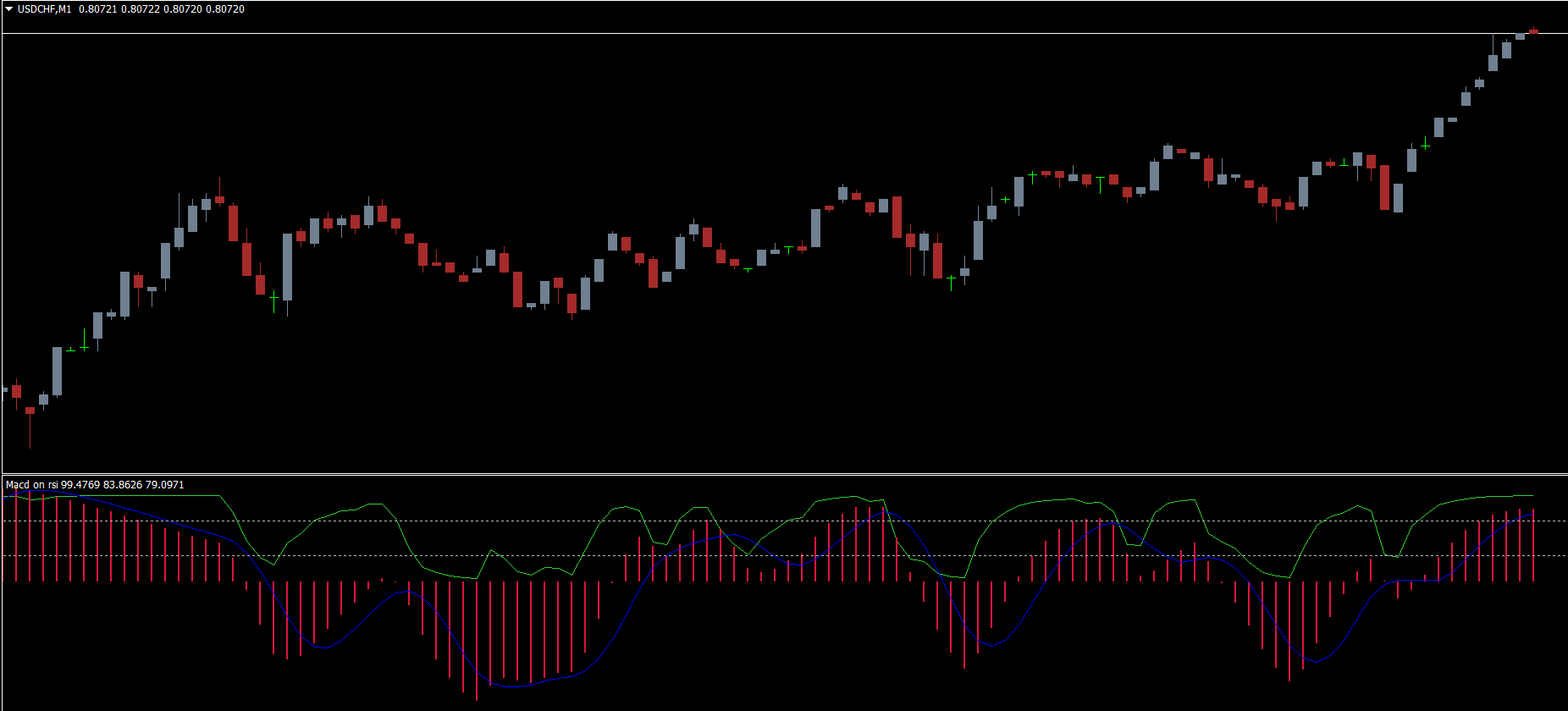Click the rightmost green doji cross candle
The image size is (1568, 711).
[1426, 146]
